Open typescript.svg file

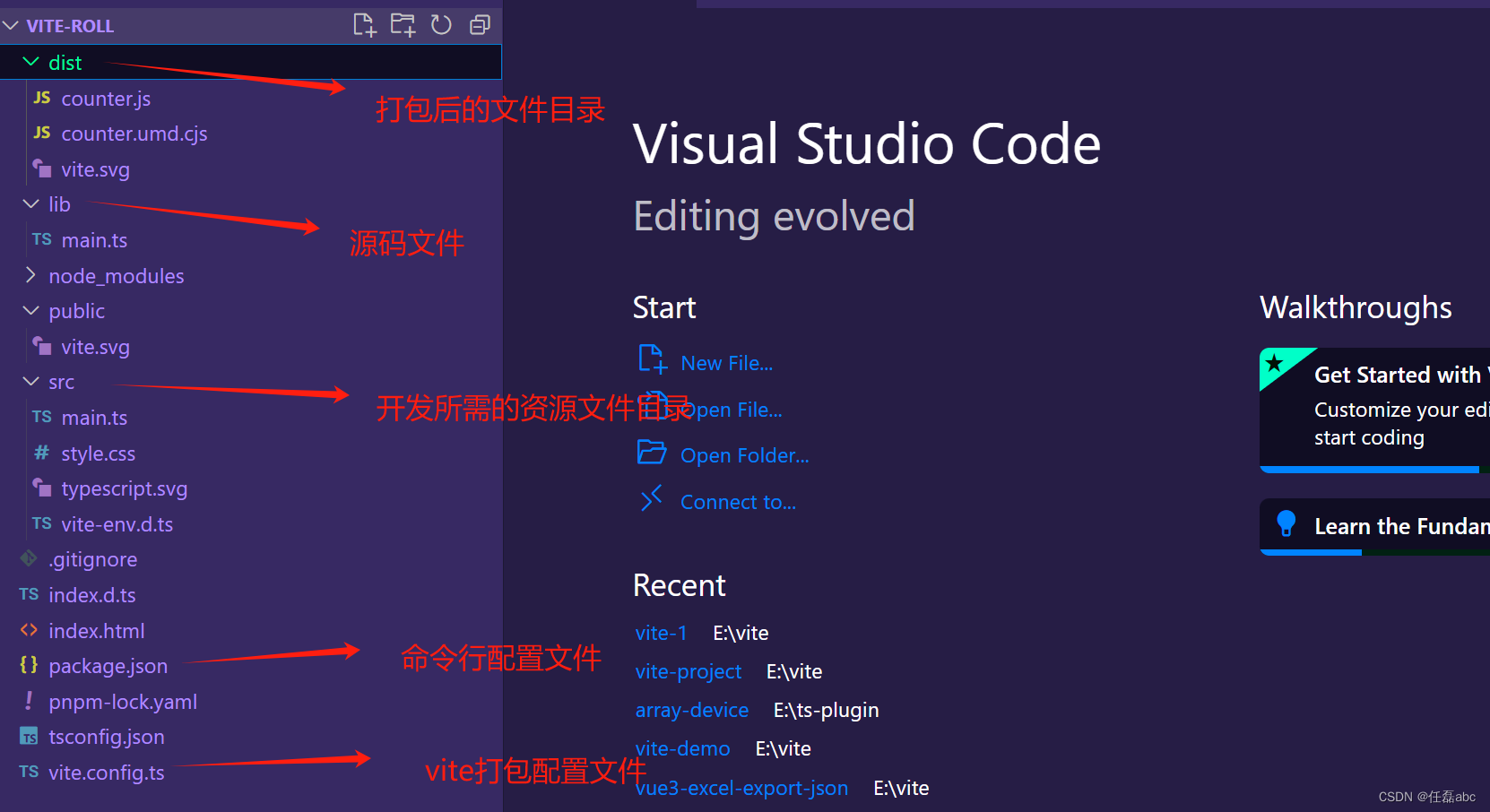point(125,488)
